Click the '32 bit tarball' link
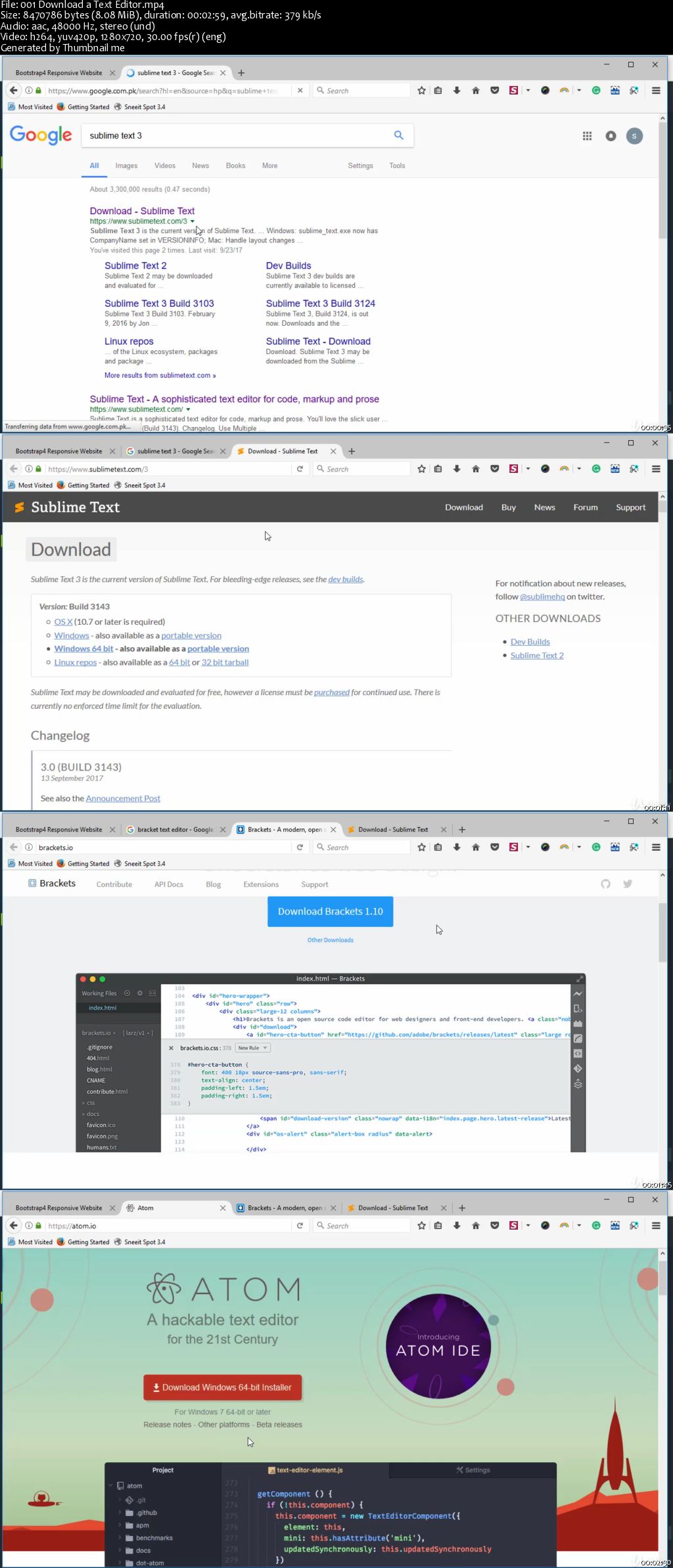The height and width of the screenshot is (1568, 673). click(x=225, y=662)
